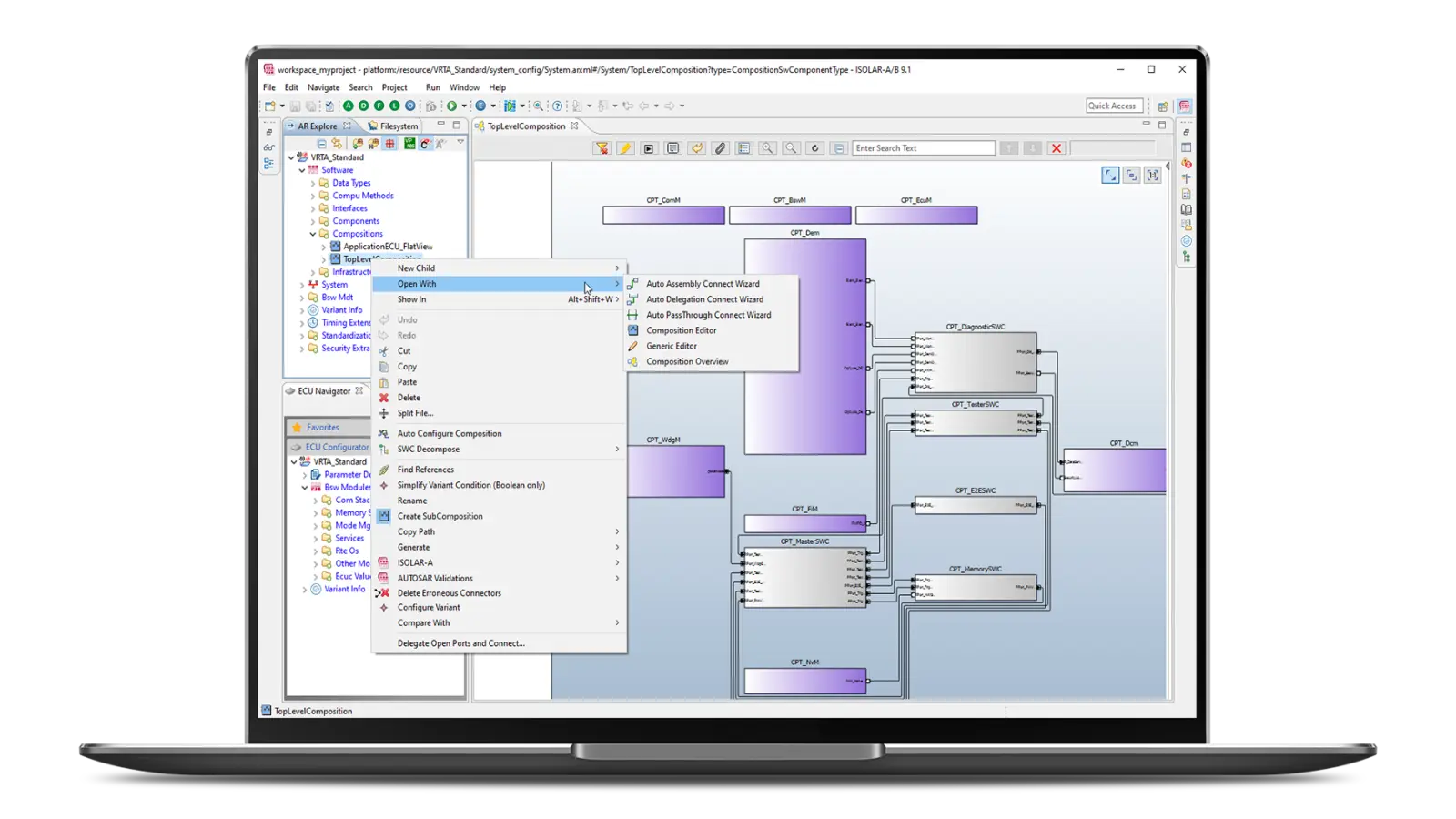Expand the System node in AR Explorer
Viewport: 1456px width, 819px height.
[x=302, y=285]
